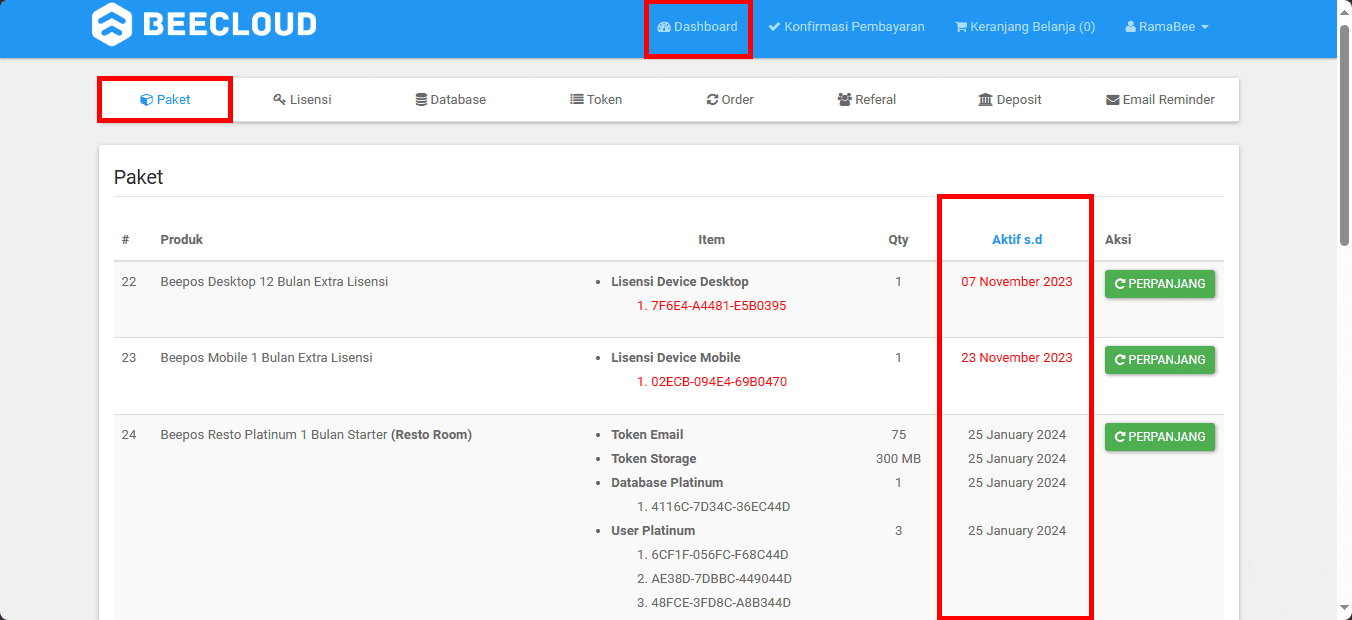Click PERPANJANG for Beepos Desktop 12 Bulan
This screenshot has height=620, width=1352.
(x=1160, y=284)
